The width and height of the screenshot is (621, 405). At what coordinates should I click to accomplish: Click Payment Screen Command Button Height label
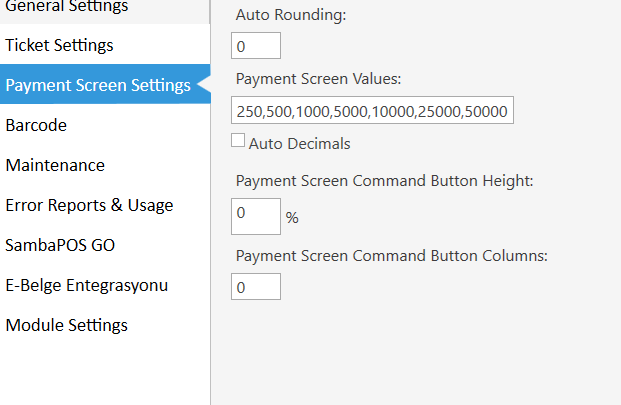coord(385,181)
